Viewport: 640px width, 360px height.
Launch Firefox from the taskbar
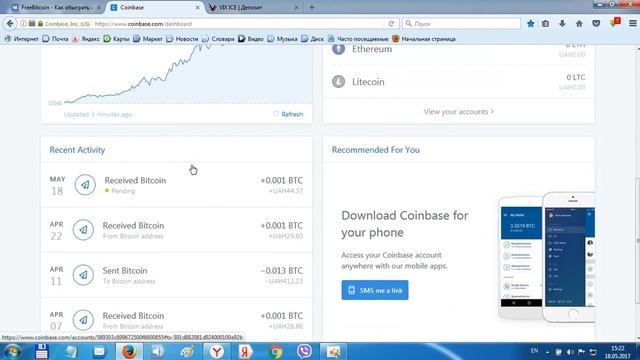(x=129, y=351)
